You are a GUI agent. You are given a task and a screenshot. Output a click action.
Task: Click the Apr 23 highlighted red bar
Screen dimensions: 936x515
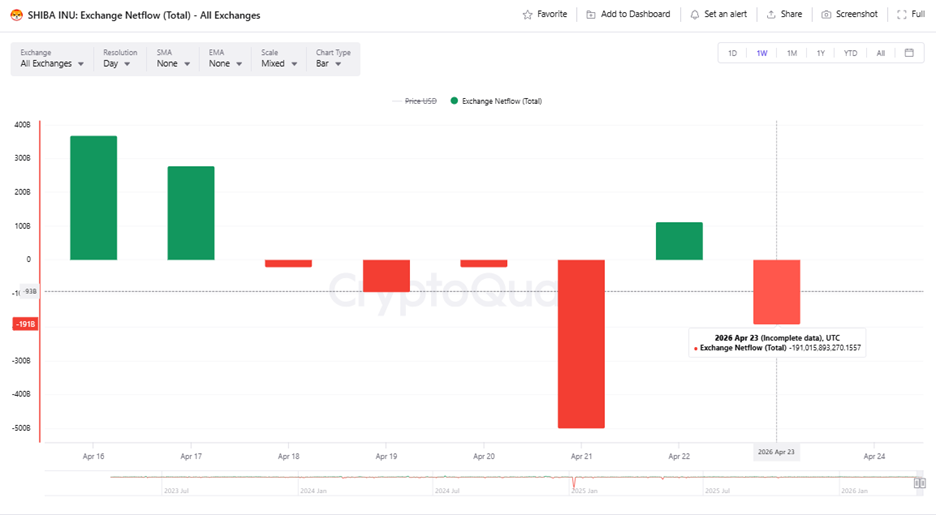click(x=777, y=292)
